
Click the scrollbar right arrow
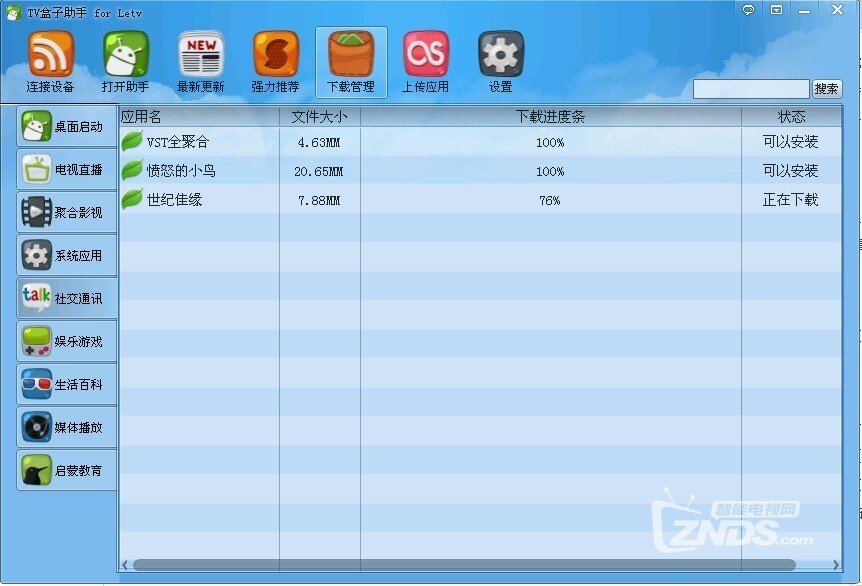click(836, 565)
